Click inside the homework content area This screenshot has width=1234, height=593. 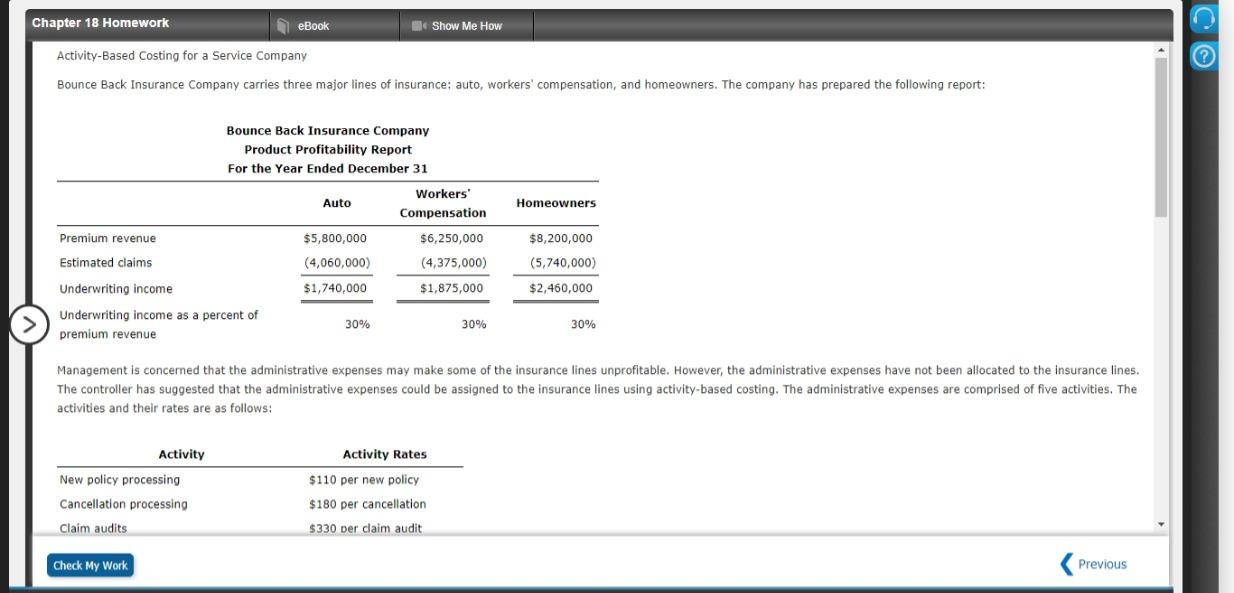[x=600, y=300]
